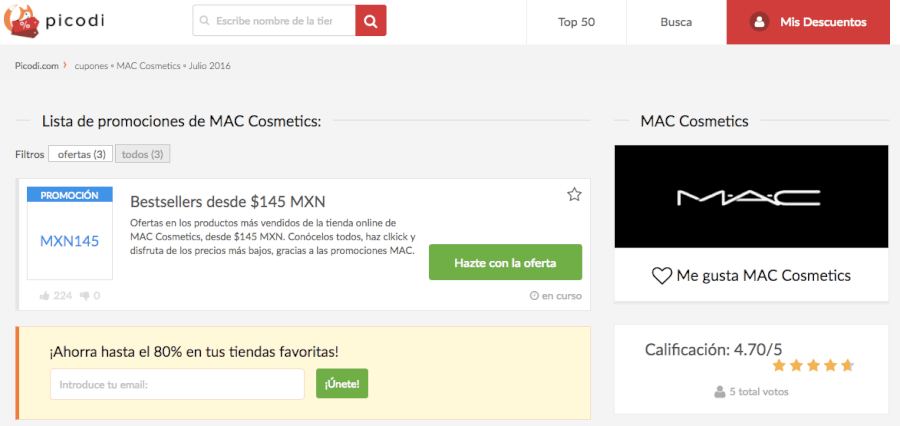
Task: Select the todos (3) filter
Action: click(142, 154)
